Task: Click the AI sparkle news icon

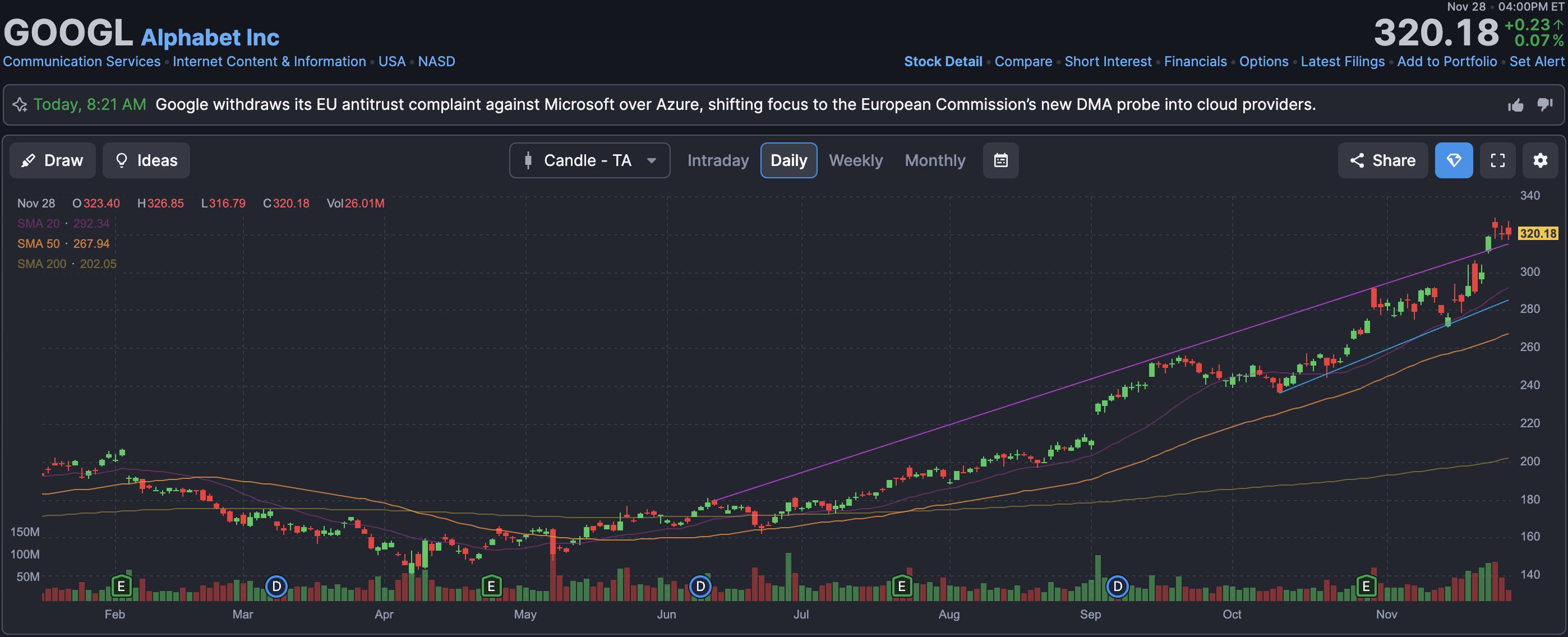Action: click(20, 105)
